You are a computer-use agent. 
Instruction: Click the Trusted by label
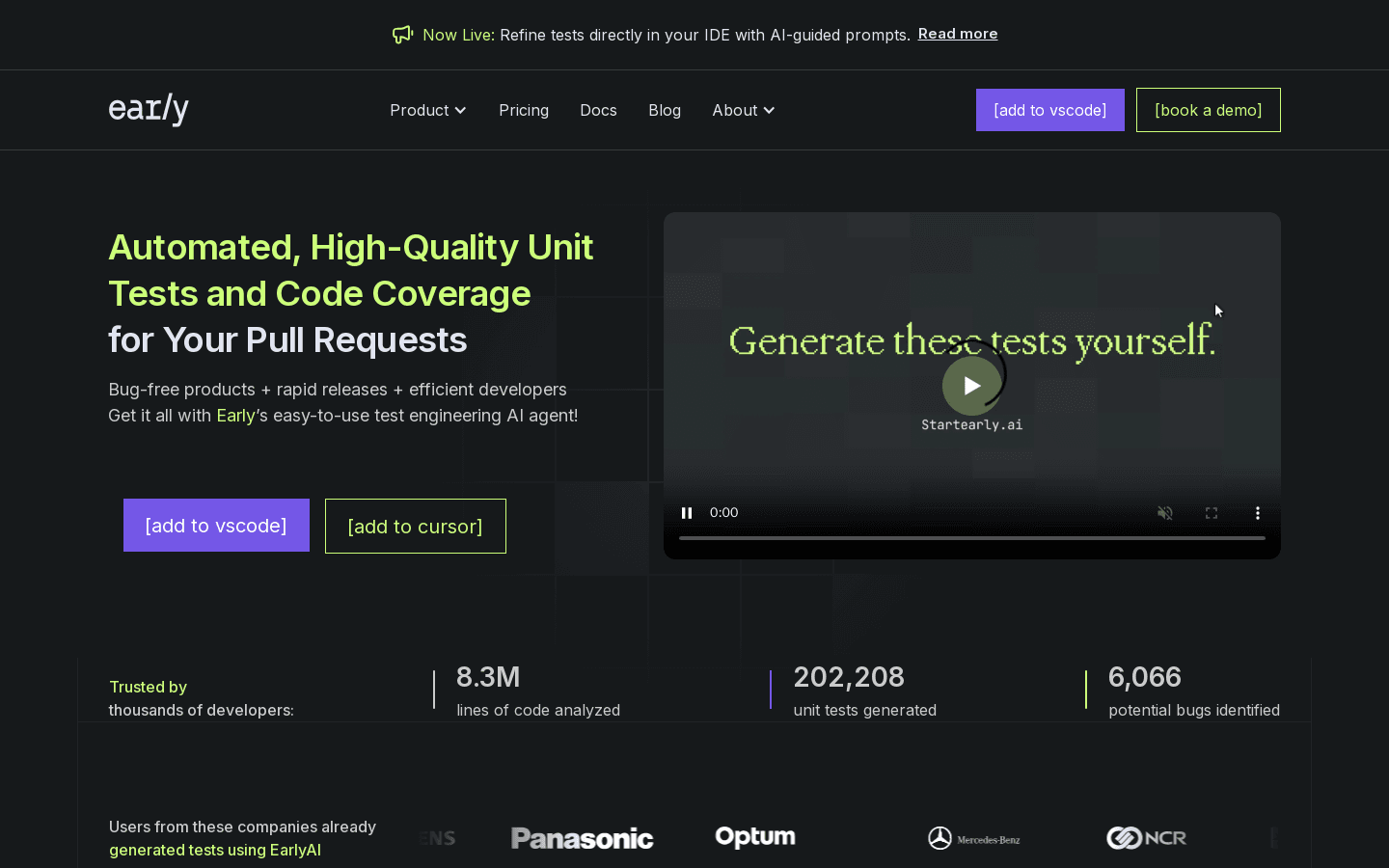[148, 687]
